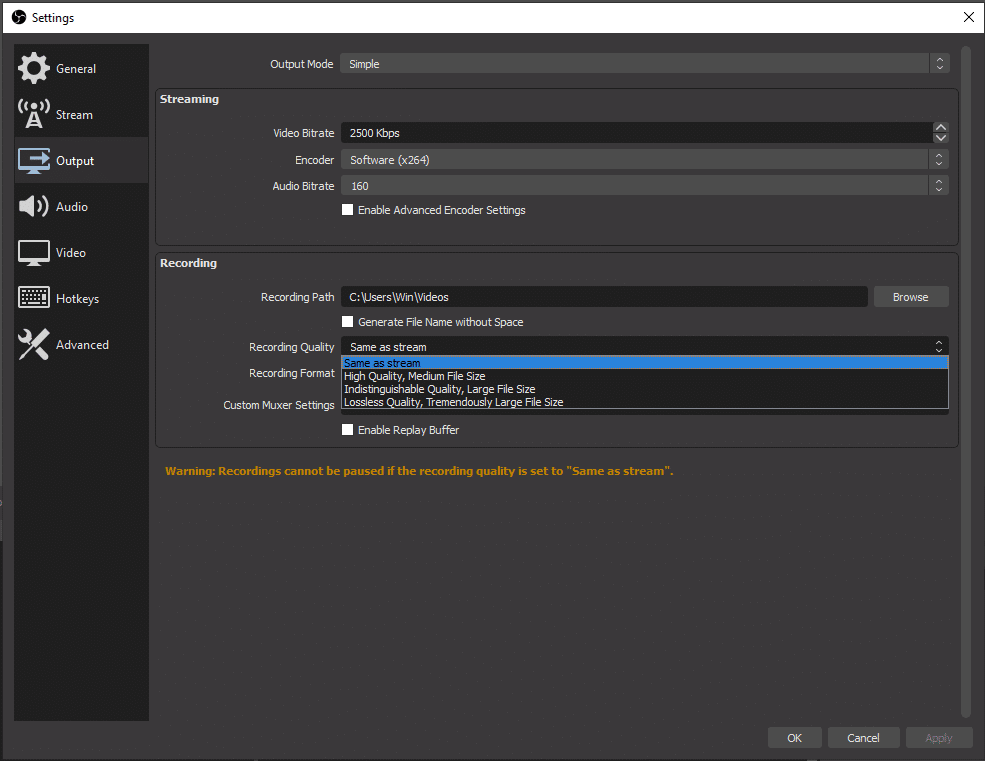Open the Encoder dropdown
The image size is (985, 761).
point(645,160)
